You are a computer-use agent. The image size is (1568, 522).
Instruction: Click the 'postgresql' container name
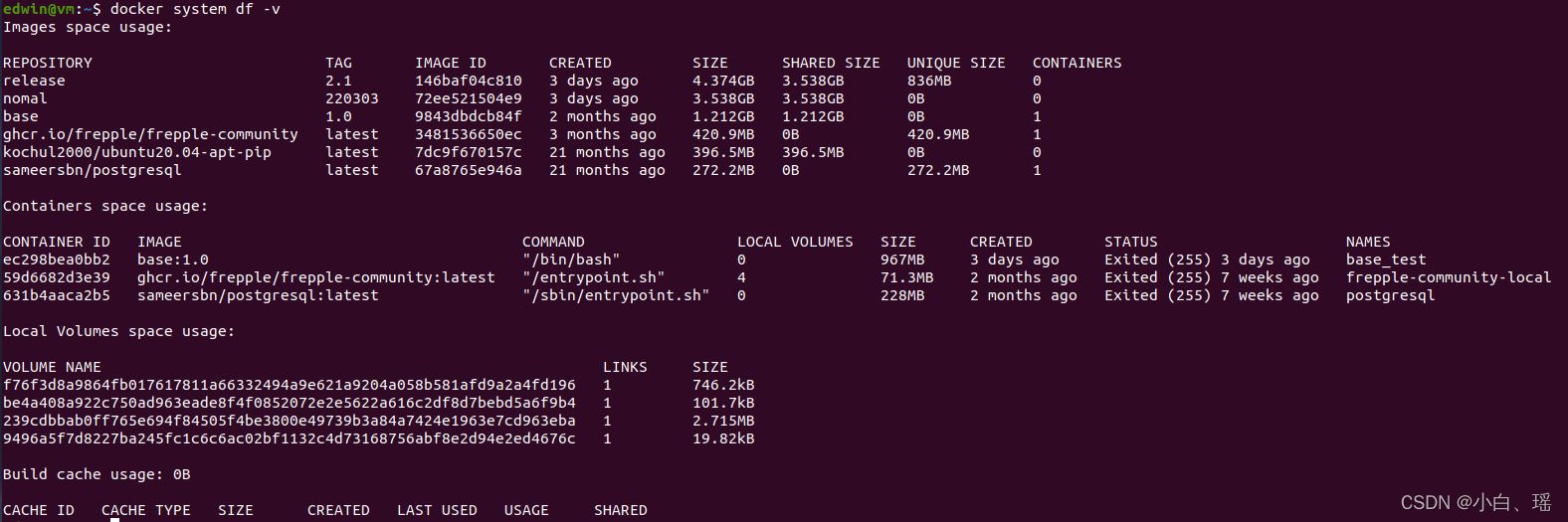pyautogui.click(x=1391, y=295)
